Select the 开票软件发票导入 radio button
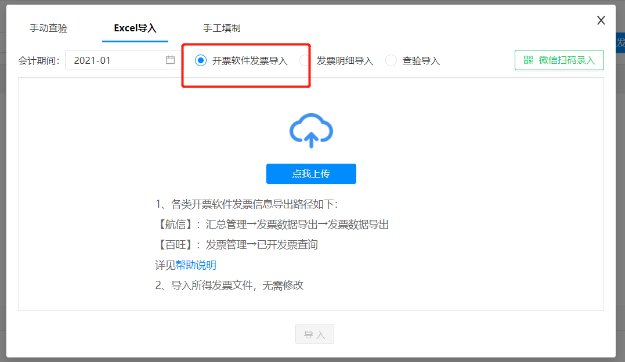This screenshot has width=625, height=362. (x=200, y=61)
